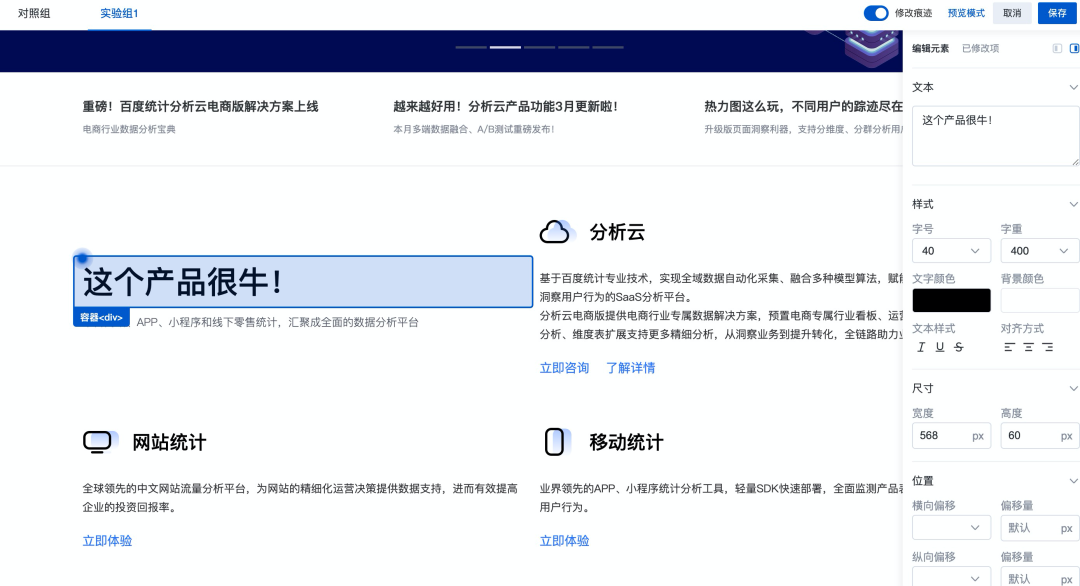Click the 纵向偏移 偏移量 input field

pyautogui.click(x=1040, y=578)
